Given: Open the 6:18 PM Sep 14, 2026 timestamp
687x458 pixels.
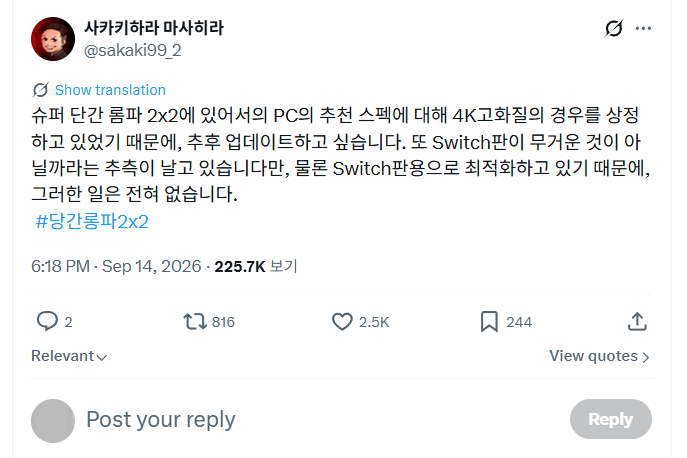Looking at the screenshot, I should (116, 266).
